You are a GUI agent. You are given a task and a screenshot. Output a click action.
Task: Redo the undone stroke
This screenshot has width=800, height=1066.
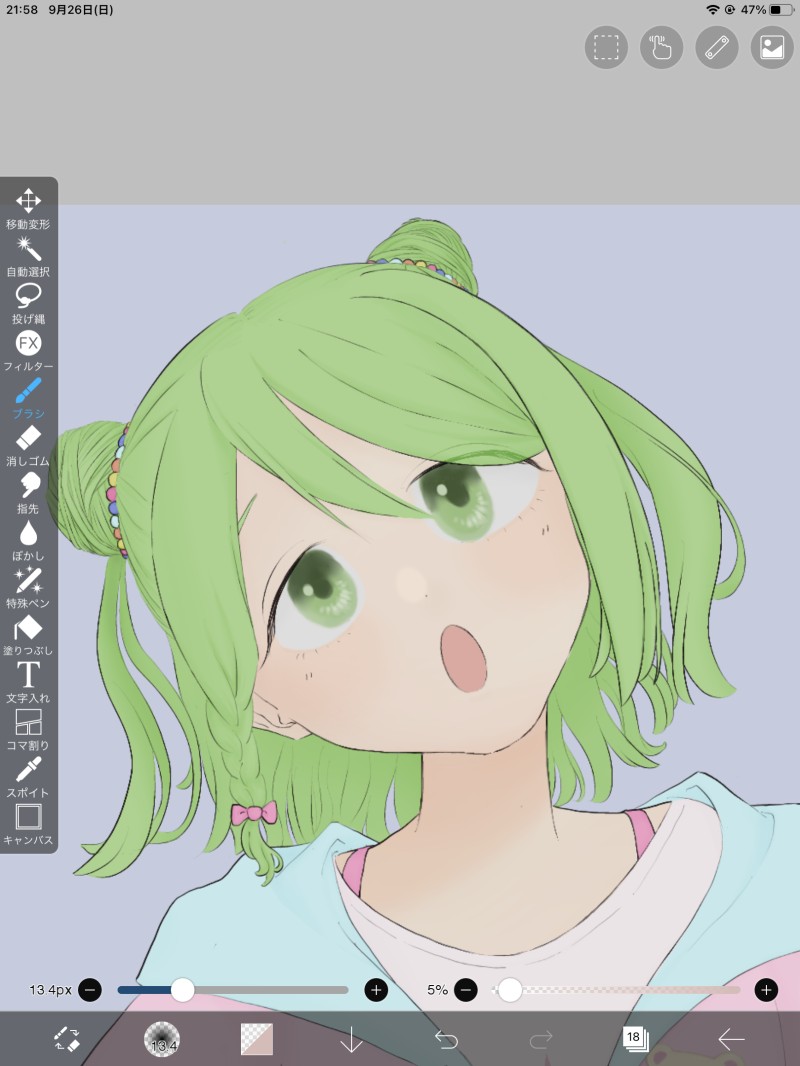pyautogui.click(x=541, y=1039)
